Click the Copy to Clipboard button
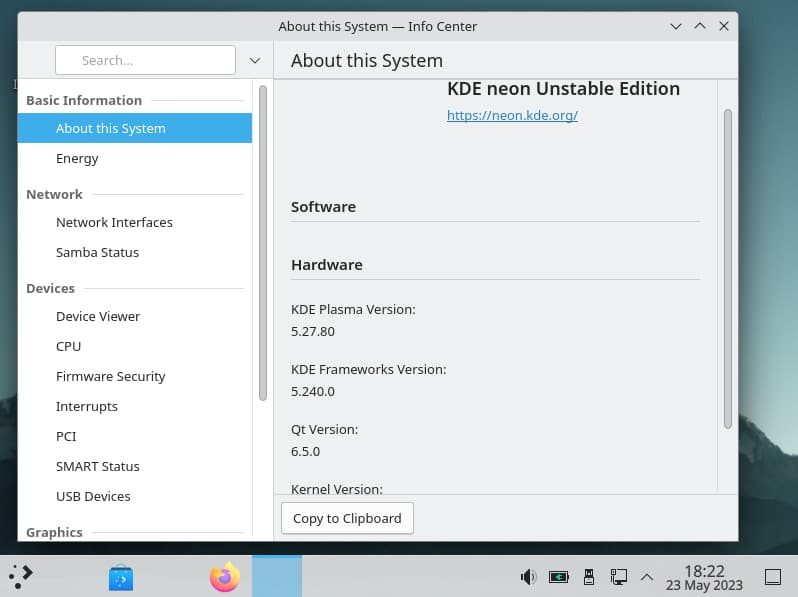The height and width of the screenshot is (597, 798). pyautogui.click(x=347, y=518)
